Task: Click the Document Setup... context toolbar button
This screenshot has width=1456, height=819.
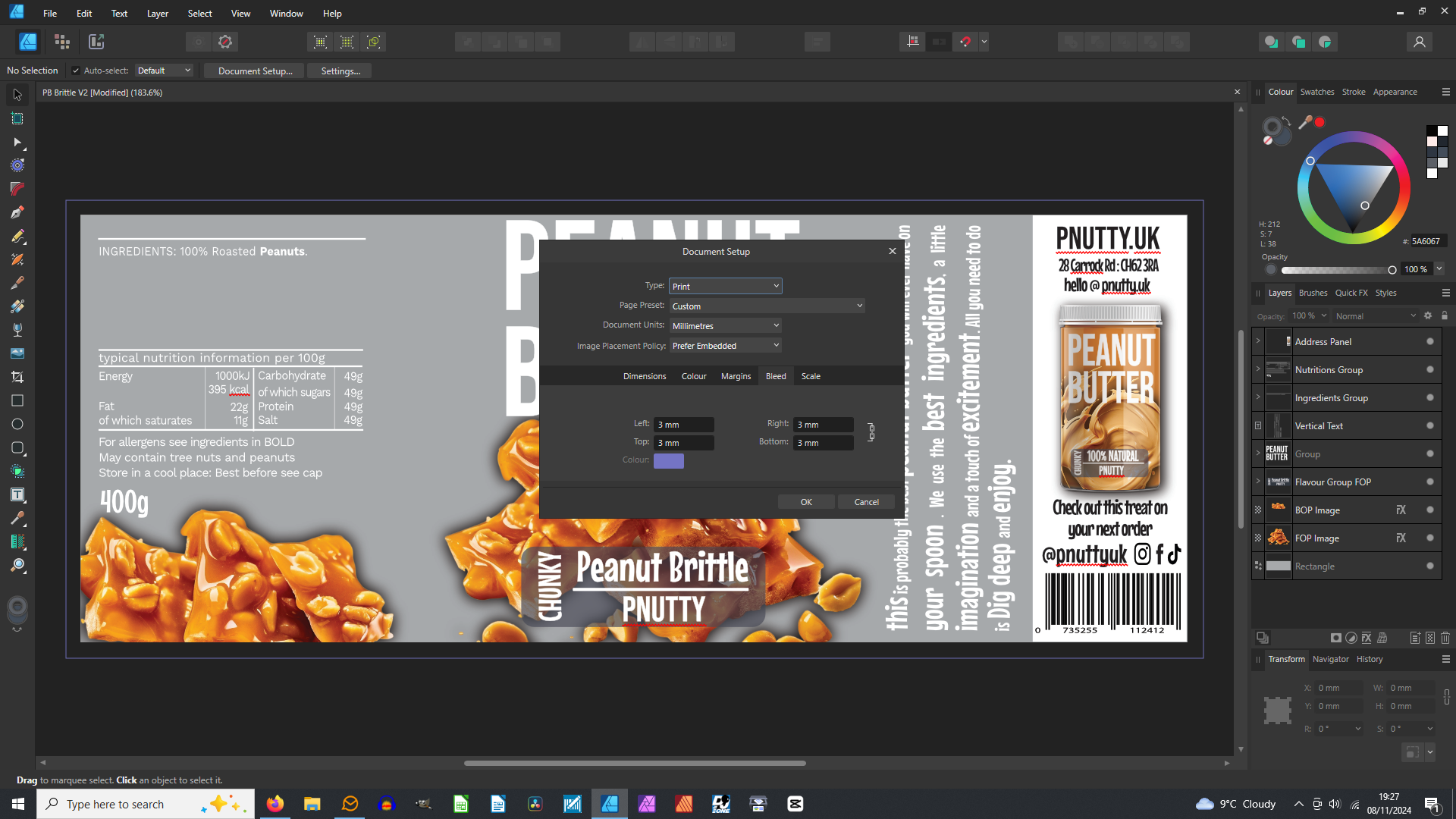Action: coord(255,71)
